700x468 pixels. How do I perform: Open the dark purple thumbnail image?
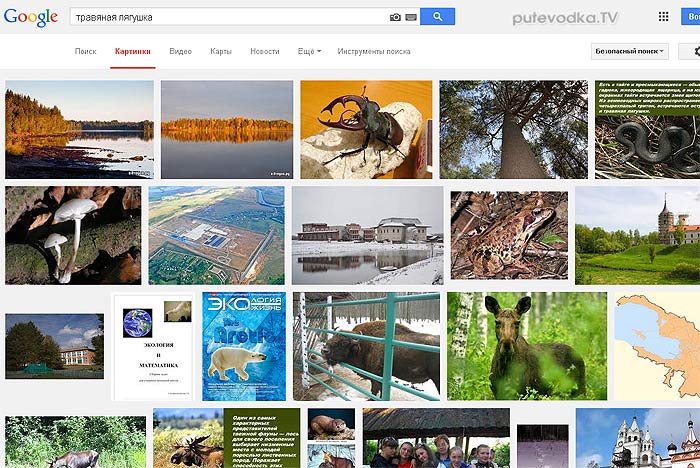pos(542,446)
